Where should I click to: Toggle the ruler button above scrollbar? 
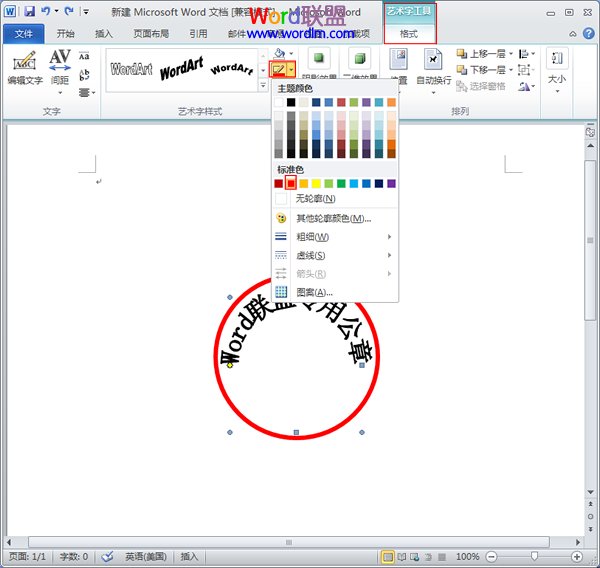click(590, 131)
